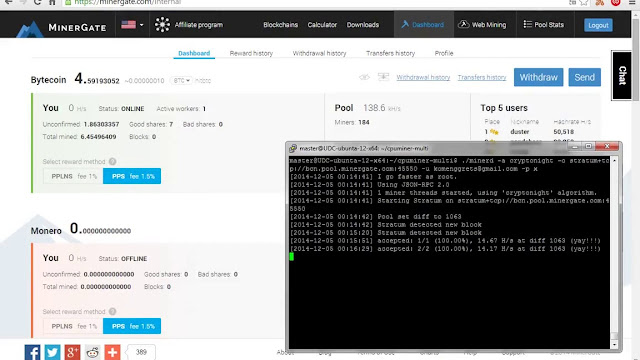
Task: Select PPLNS fee 1% for Bytecoin
Action: click(x=73, y=176)
